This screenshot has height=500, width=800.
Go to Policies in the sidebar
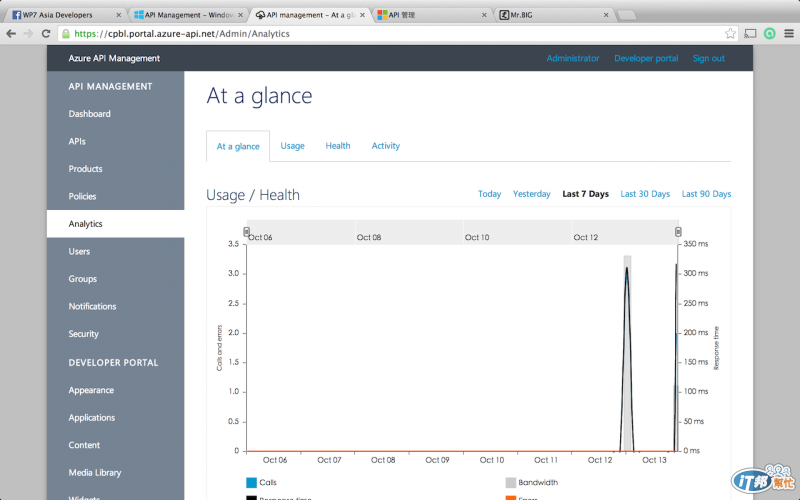click(x=82, y=196)
